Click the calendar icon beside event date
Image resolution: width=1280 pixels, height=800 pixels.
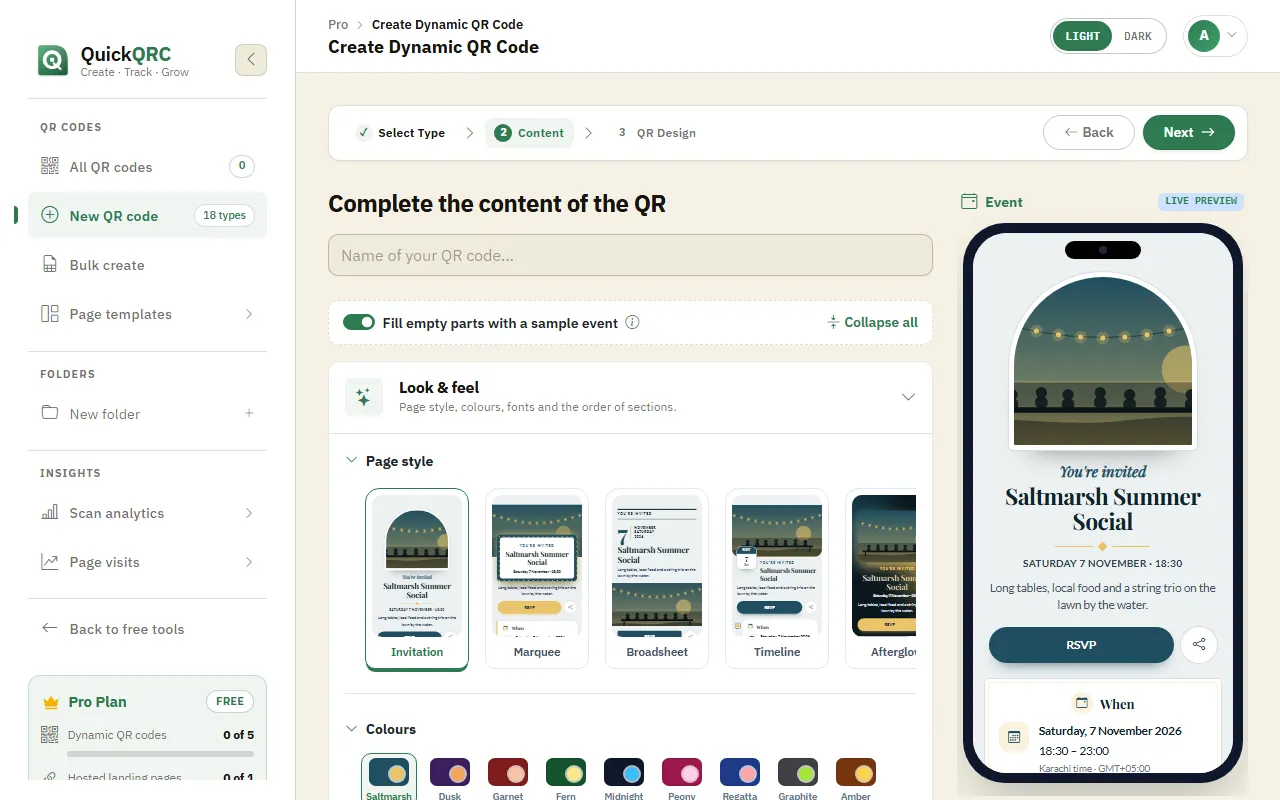coord(1014,737)
